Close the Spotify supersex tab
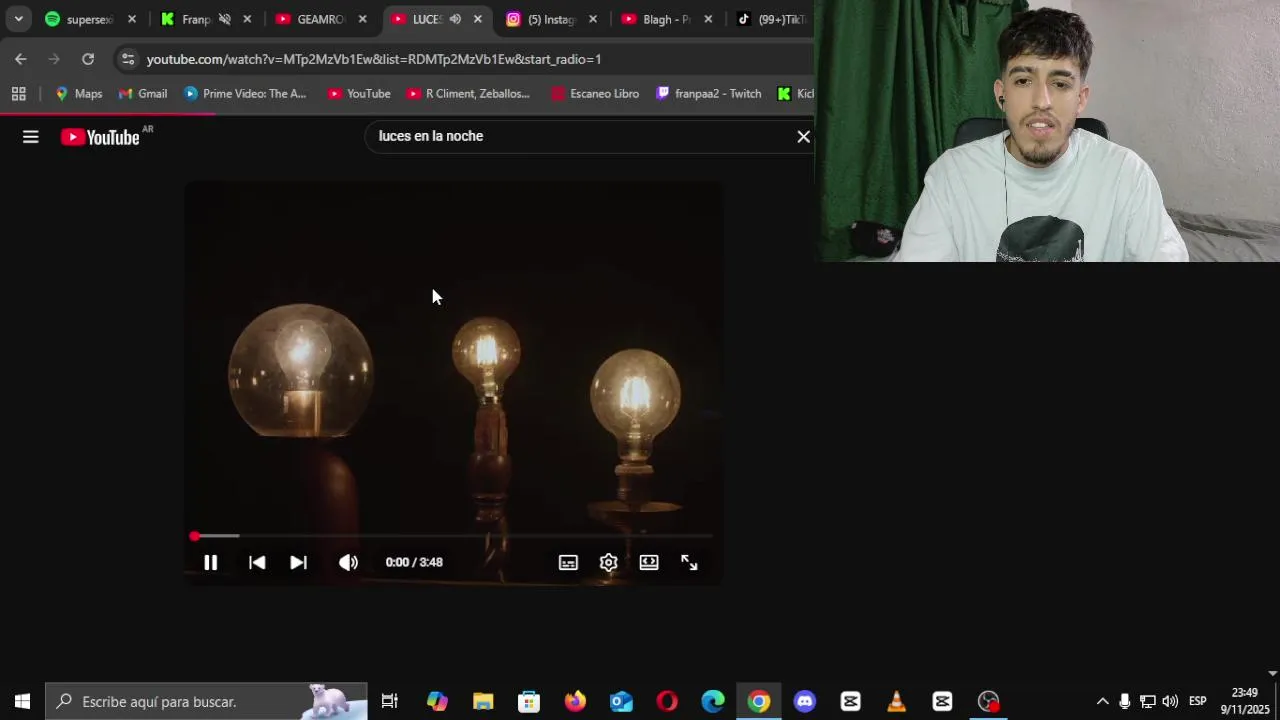 tap(131, 19)
